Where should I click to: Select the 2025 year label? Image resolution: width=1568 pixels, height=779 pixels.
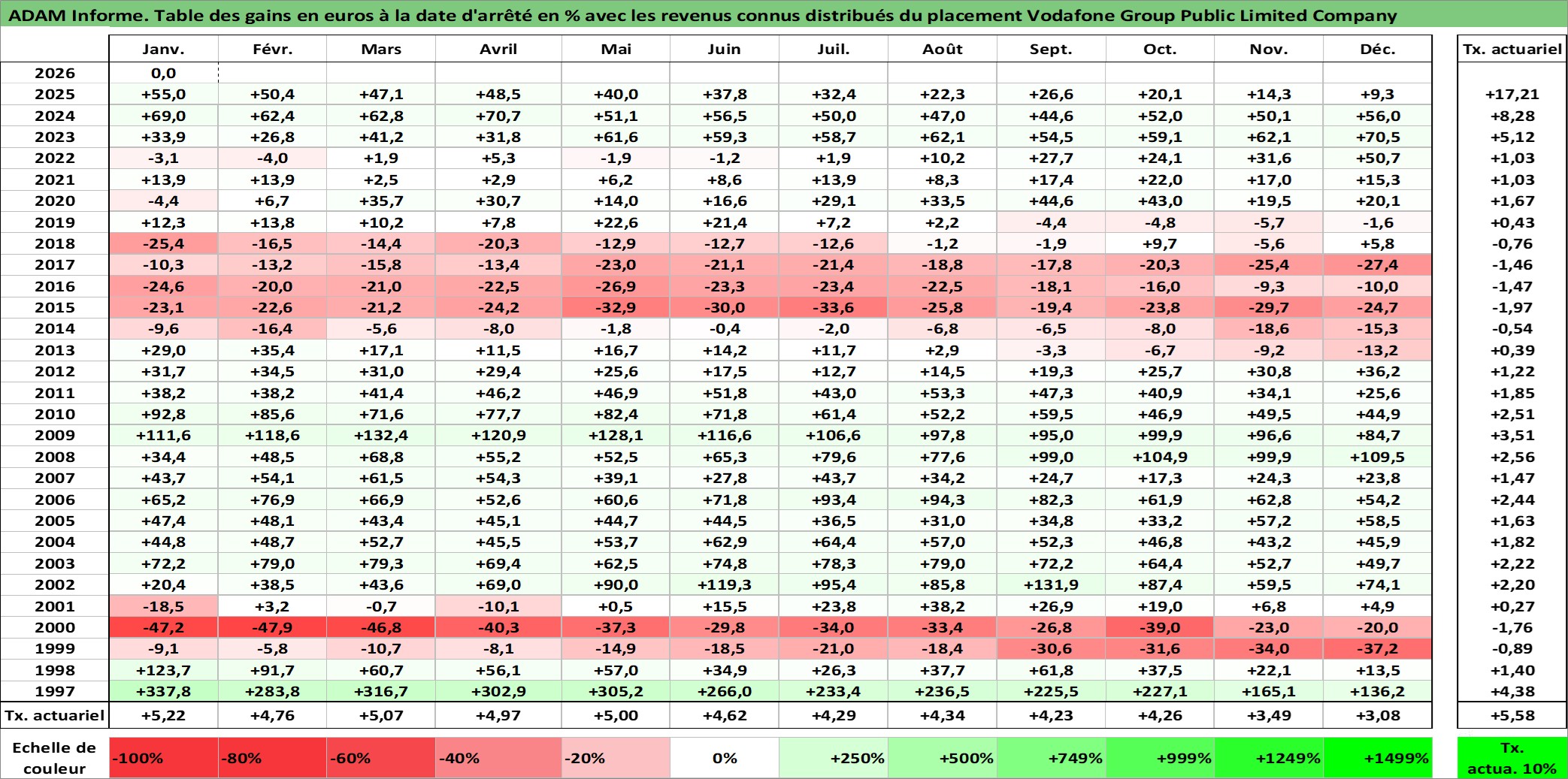click(x=54, y=94)
